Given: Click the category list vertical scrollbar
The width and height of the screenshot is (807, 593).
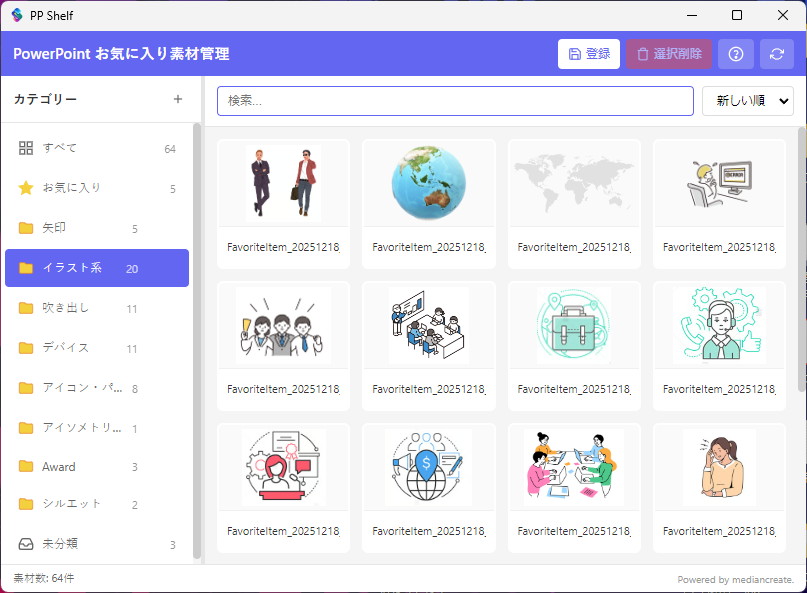Looking at the screenshot, I should point(197,340).
